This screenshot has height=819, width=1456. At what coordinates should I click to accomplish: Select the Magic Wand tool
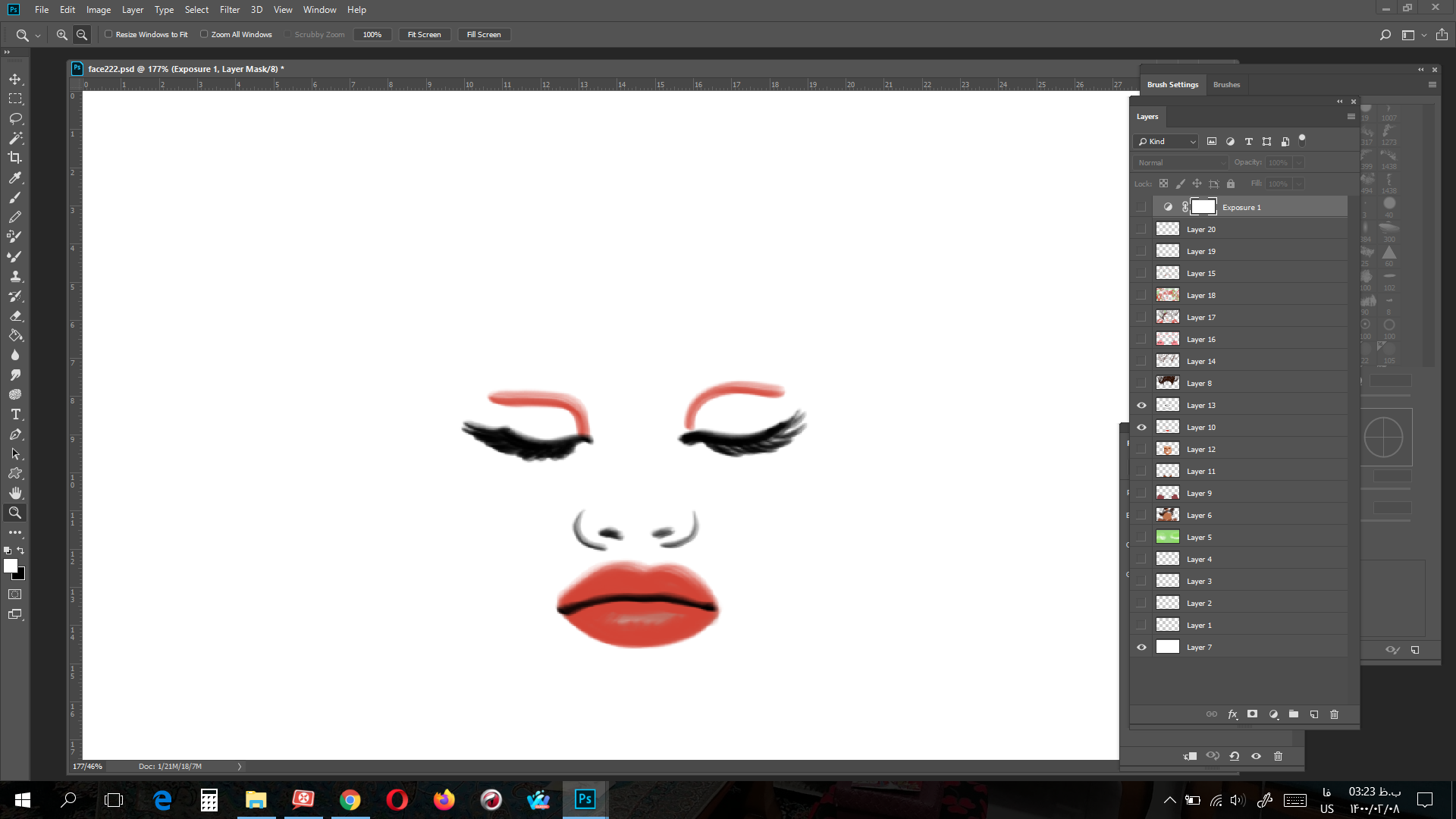point(15,138)
